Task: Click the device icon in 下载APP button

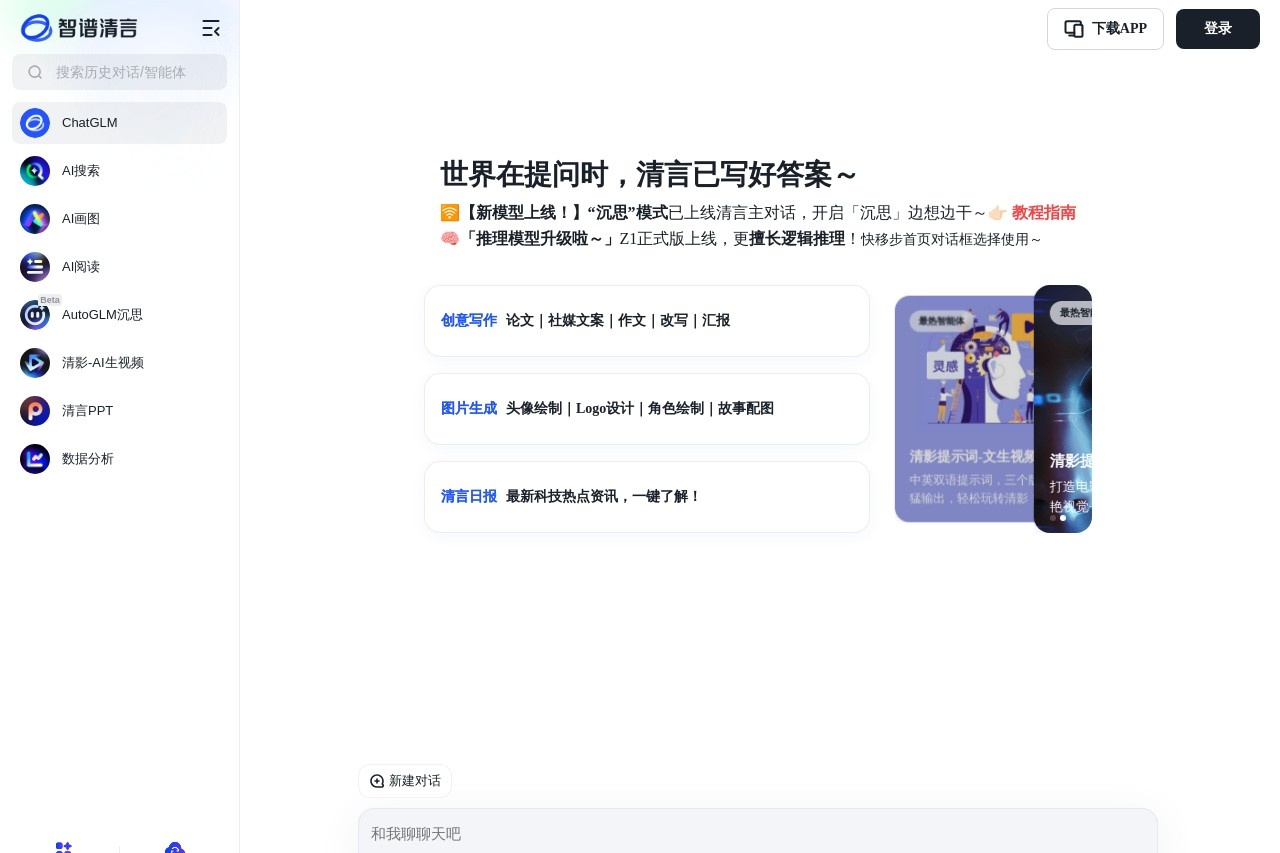Action: [1074, 29]
